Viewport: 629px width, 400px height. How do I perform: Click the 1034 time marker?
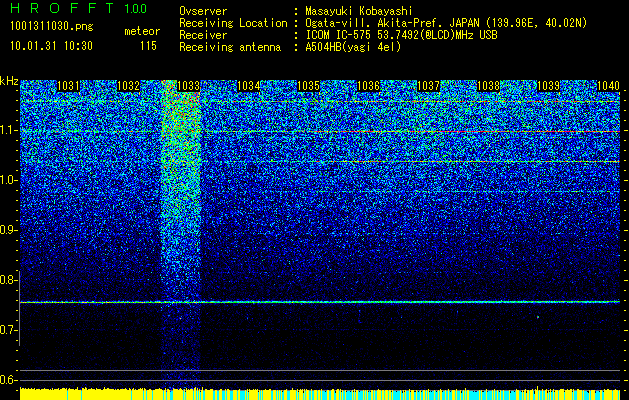pos(248,86)
